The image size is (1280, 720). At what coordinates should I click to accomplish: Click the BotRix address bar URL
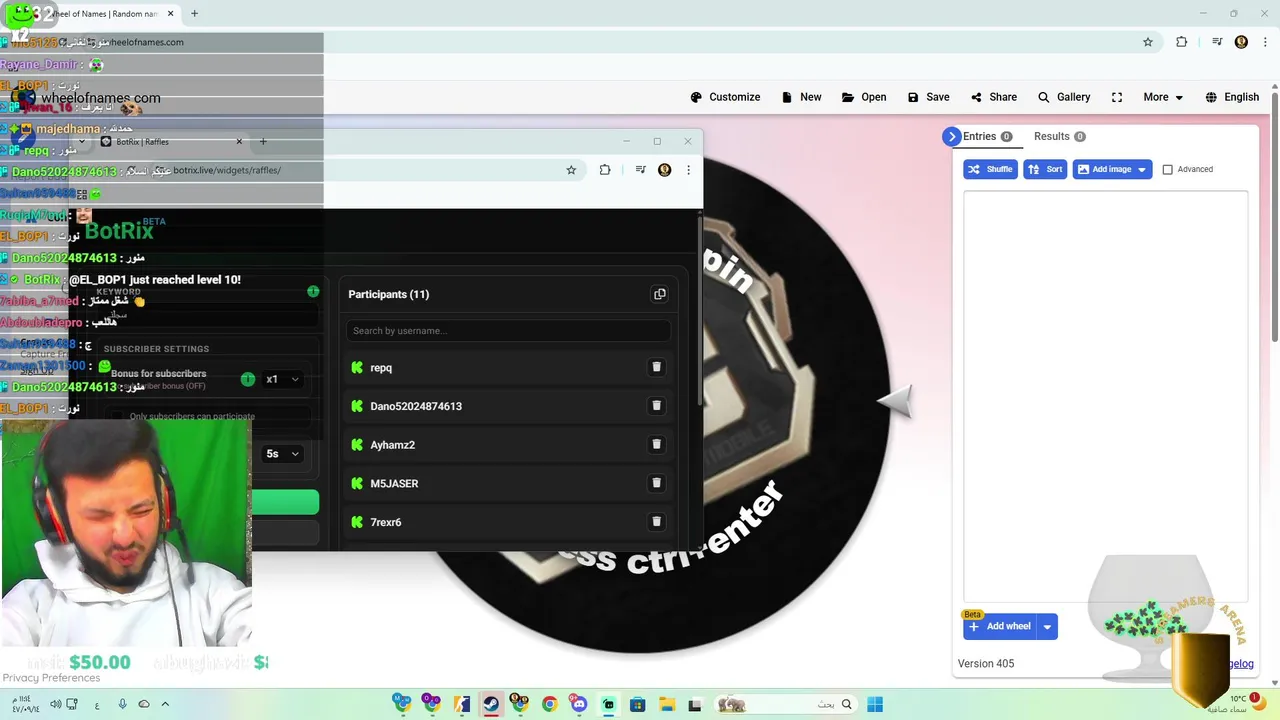[227, 170]
